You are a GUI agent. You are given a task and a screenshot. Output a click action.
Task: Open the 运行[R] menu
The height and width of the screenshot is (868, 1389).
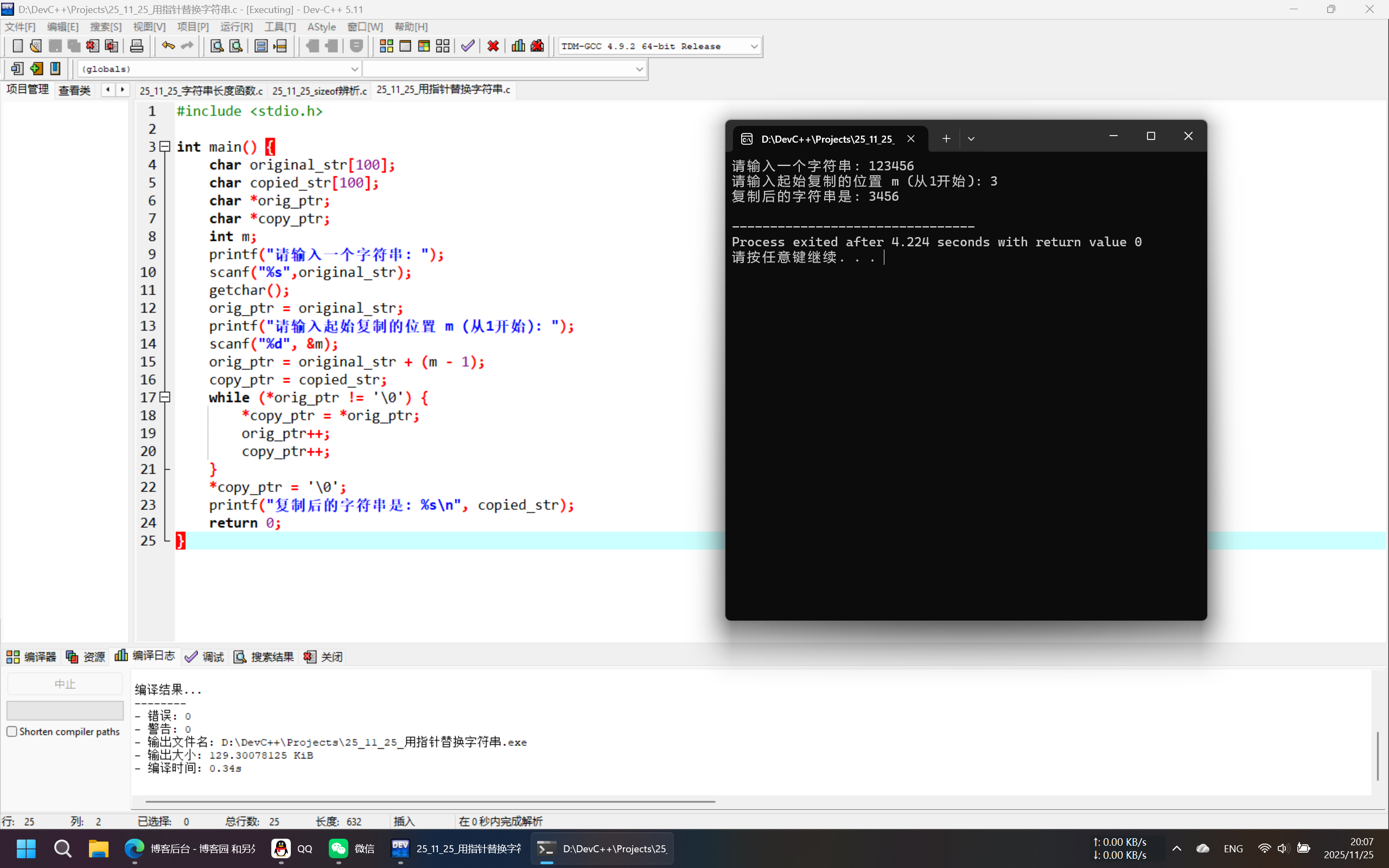(236, 27)
